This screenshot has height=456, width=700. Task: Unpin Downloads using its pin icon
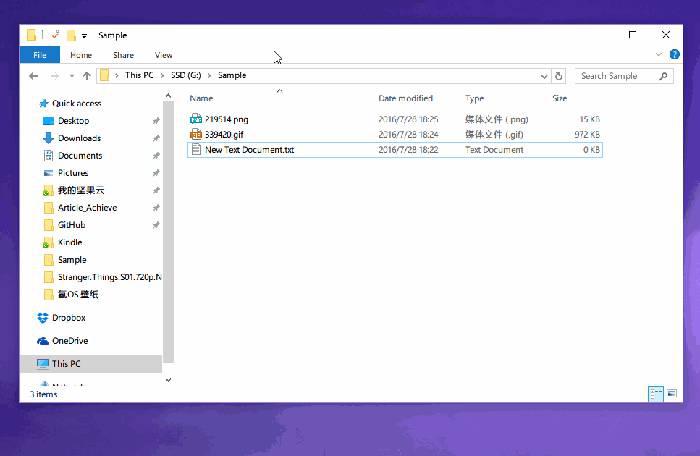pos(156,138)
